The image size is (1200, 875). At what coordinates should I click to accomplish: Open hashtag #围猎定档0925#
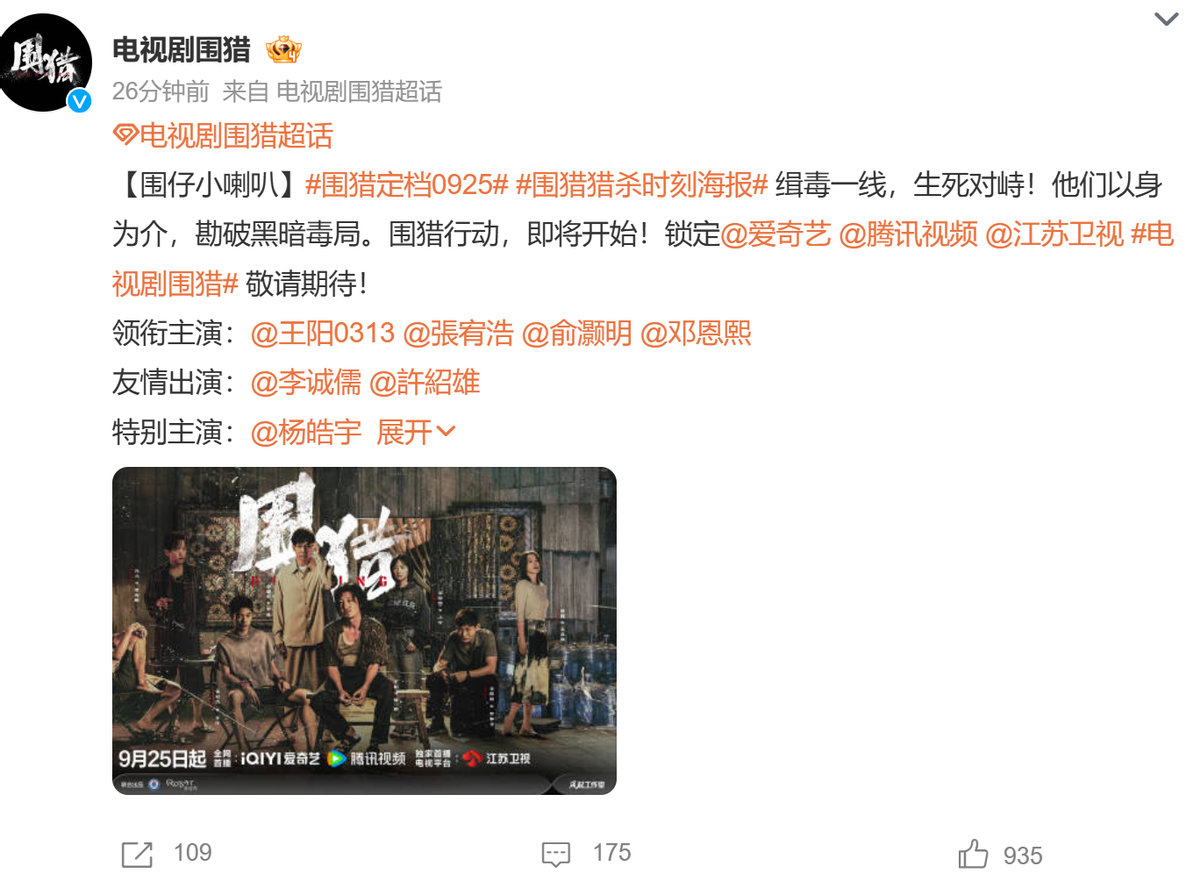407,185
